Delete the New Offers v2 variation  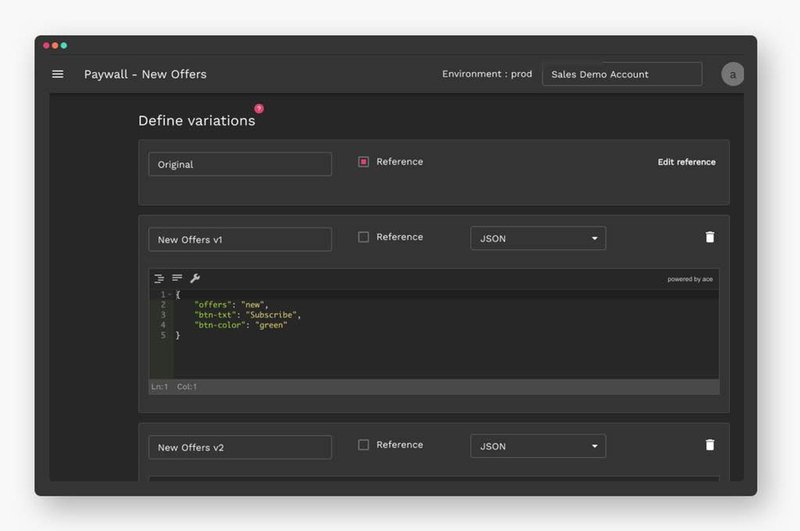click(710, 445)
